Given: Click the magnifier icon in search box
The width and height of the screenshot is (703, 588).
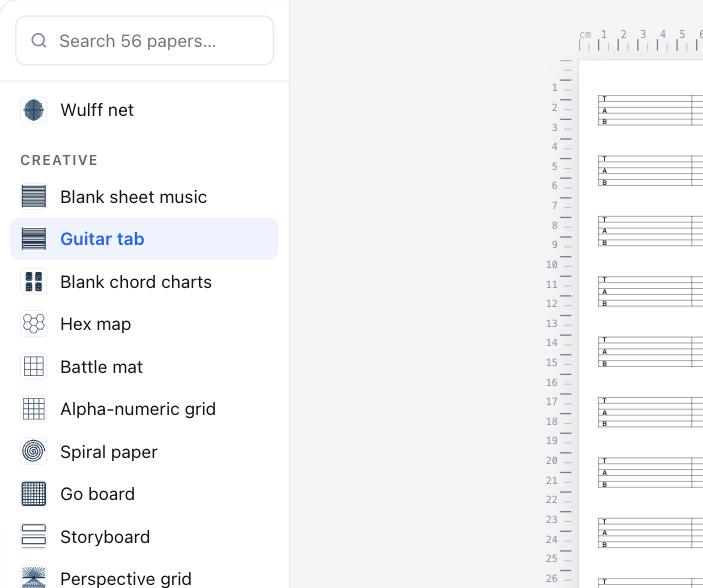Looking at the screenshot, I should coord(39,40).
